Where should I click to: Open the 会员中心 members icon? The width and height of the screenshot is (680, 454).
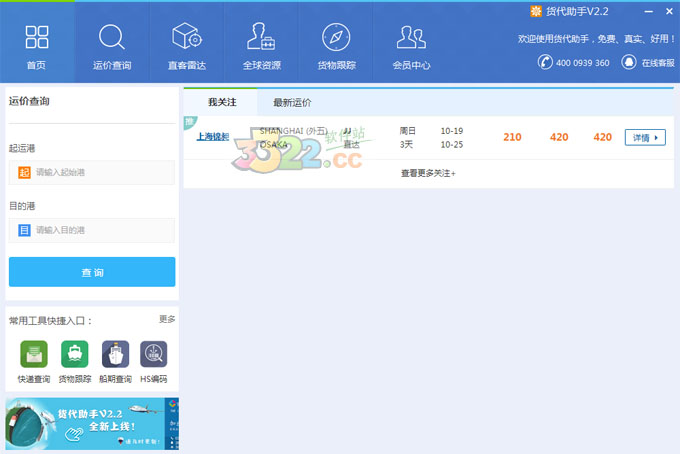click(411, 37)
